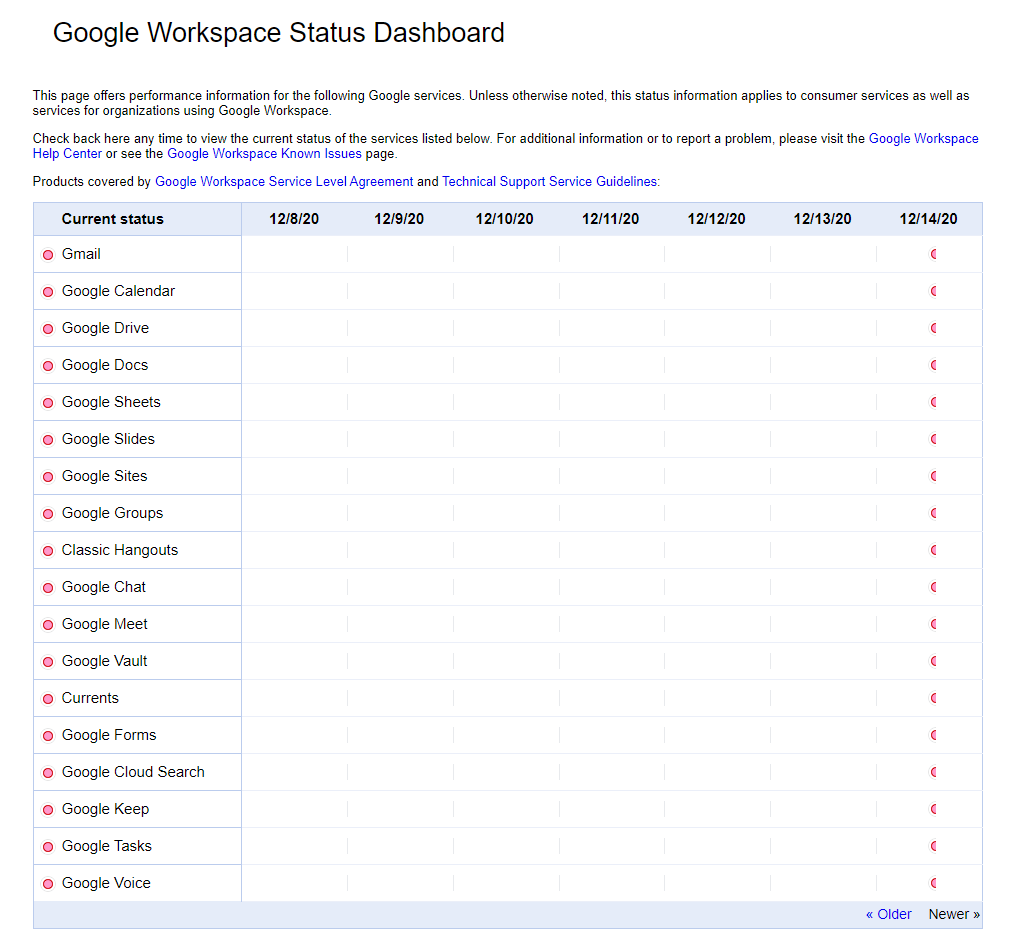Click the red status icon beside Classic Hangouts
The width and height of the screenshot is (1020, 947).
(x=48, y=551)
